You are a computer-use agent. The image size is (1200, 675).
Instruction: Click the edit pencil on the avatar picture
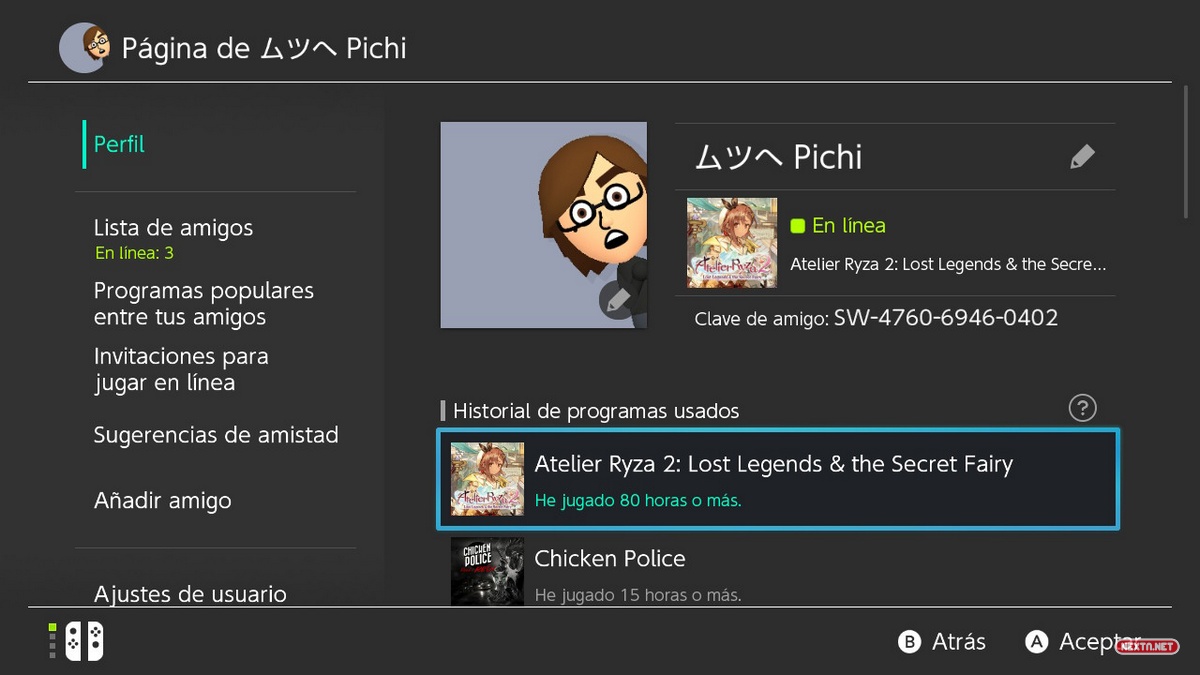click(618, 299)
